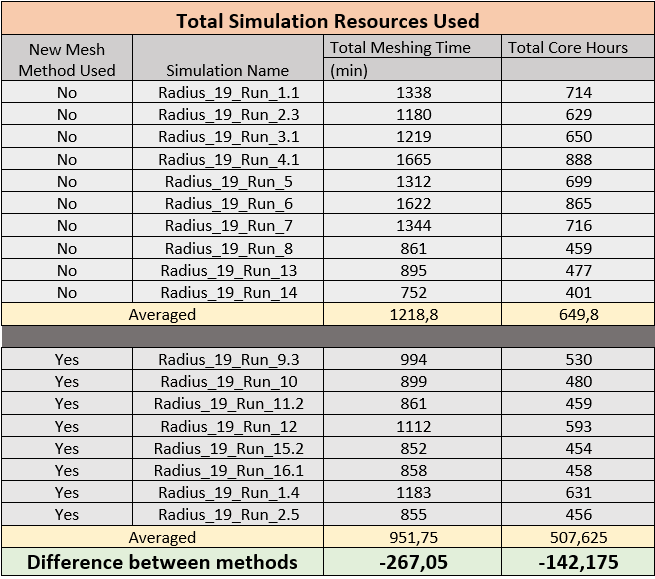655x579 pixels.
Task: Select the Radius_19_Run_3.1 name cell
Action: [x=228, y=137]
